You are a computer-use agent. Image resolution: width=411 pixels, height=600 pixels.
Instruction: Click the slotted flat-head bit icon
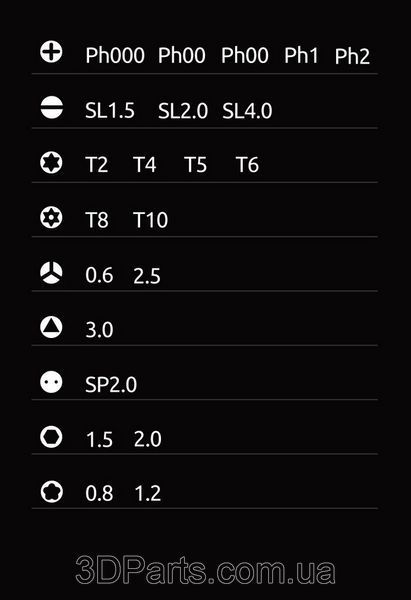click(51, 107)
